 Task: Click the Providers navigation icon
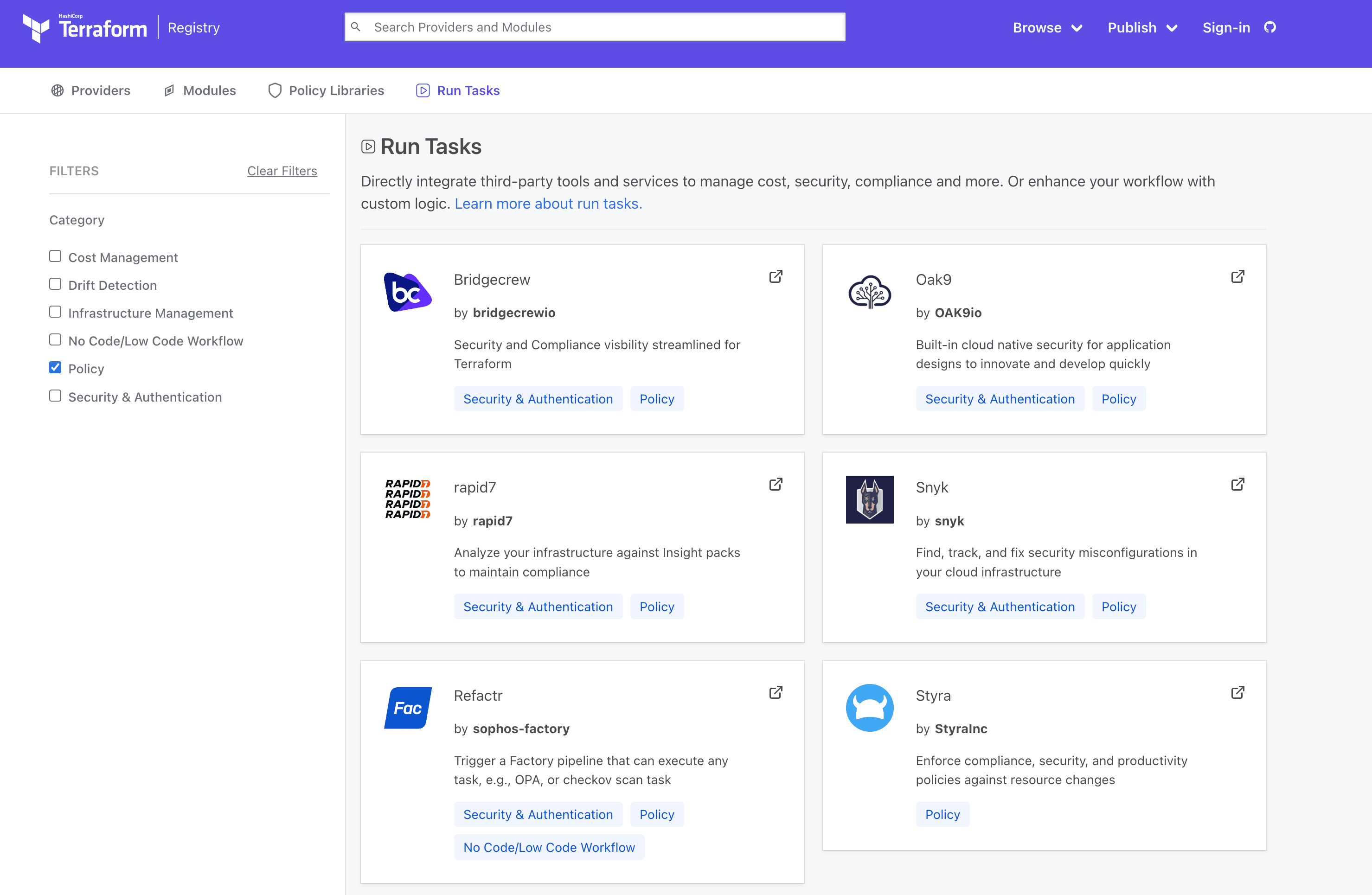tap(57, 90)
